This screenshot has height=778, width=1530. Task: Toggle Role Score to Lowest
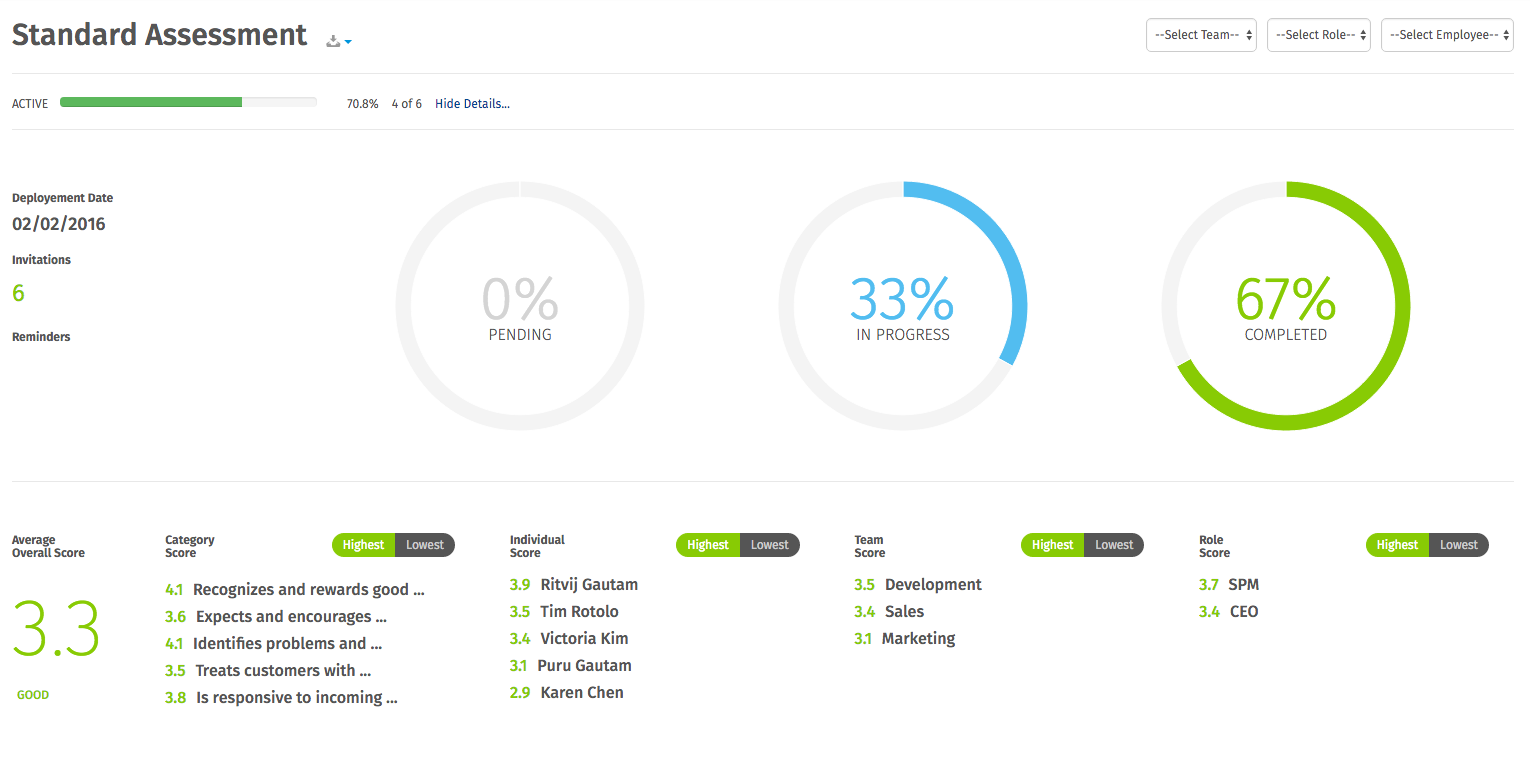point(1459,545)
